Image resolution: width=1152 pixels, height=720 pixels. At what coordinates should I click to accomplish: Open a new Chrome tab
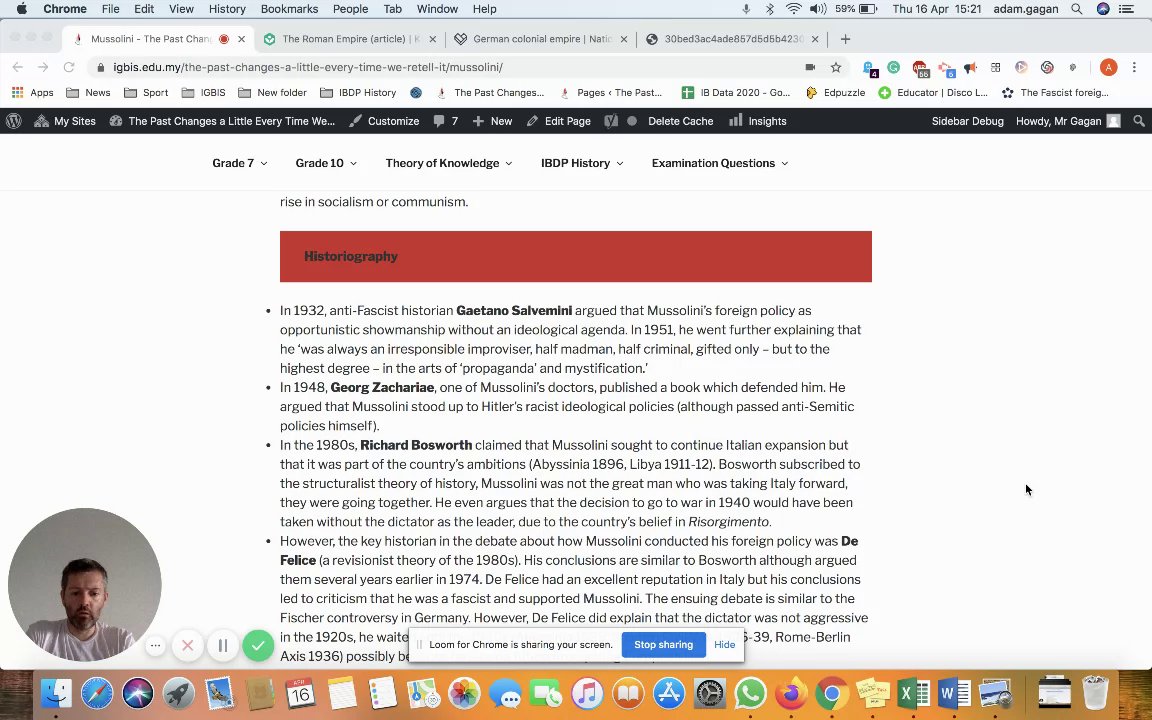tap(845, 39)
